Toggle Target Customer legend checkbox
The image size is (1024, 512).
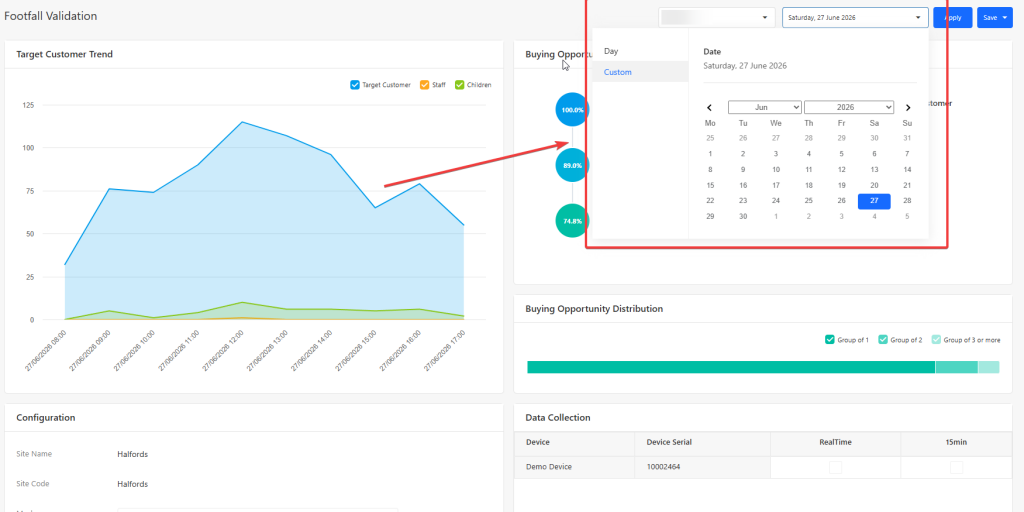click(x=355, y=85)
